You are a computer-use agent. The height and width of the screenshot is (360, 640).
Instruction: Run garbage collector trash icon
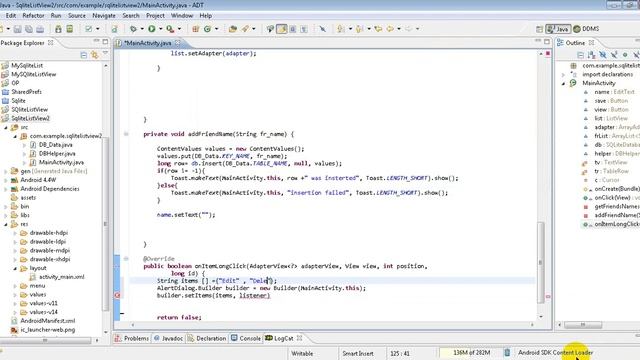tap(507, 353)
